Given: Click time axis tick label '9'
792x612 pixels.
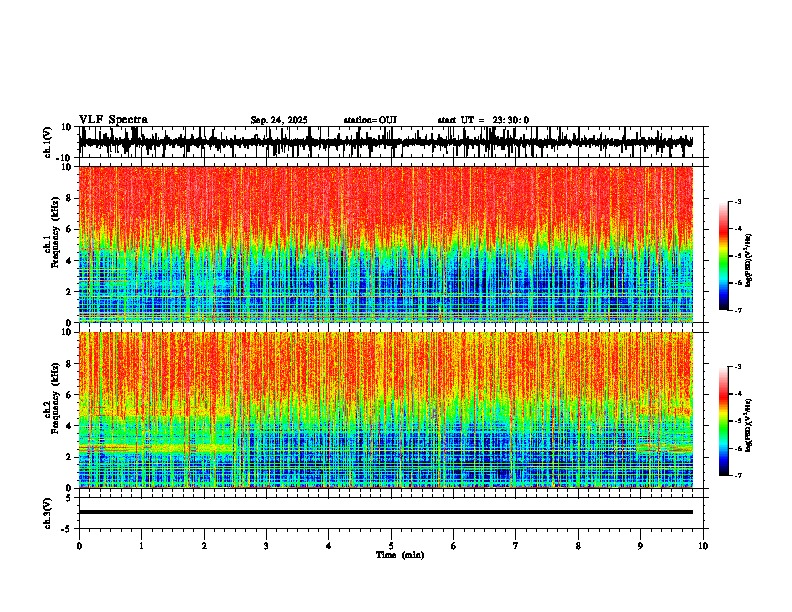Looking at the screenshot, I should pos(640,546).
